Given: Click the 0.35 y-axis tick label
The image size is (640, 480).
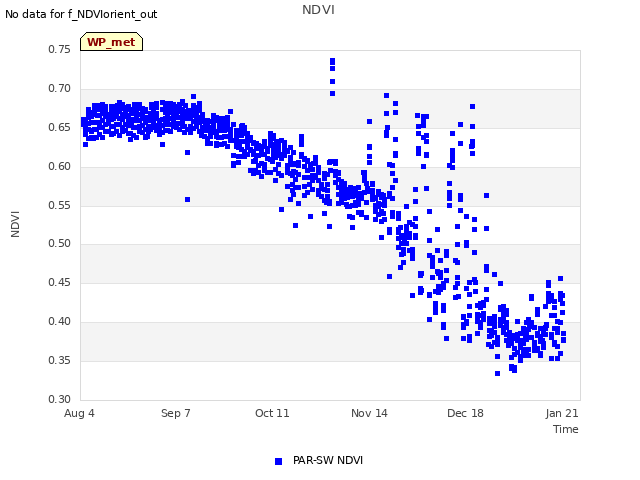Looking at the screenshot, I should click(60, 360).
